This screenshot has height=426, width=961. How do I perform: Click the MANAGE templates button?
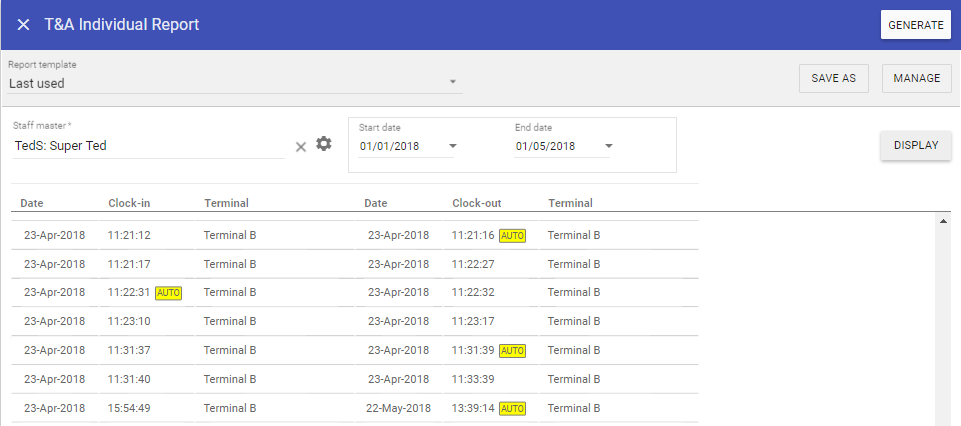coord(916,79)
